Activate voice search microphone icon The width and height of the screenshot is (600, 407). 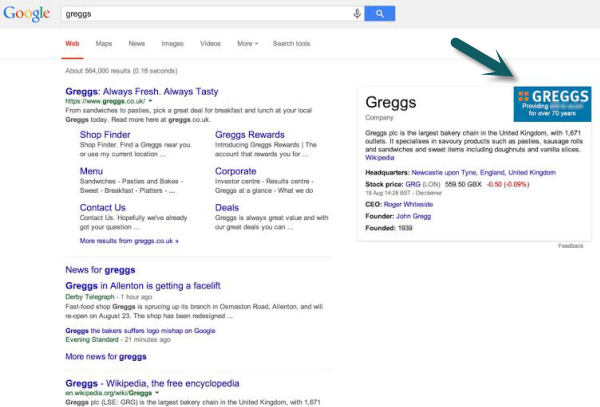(357, 14)
